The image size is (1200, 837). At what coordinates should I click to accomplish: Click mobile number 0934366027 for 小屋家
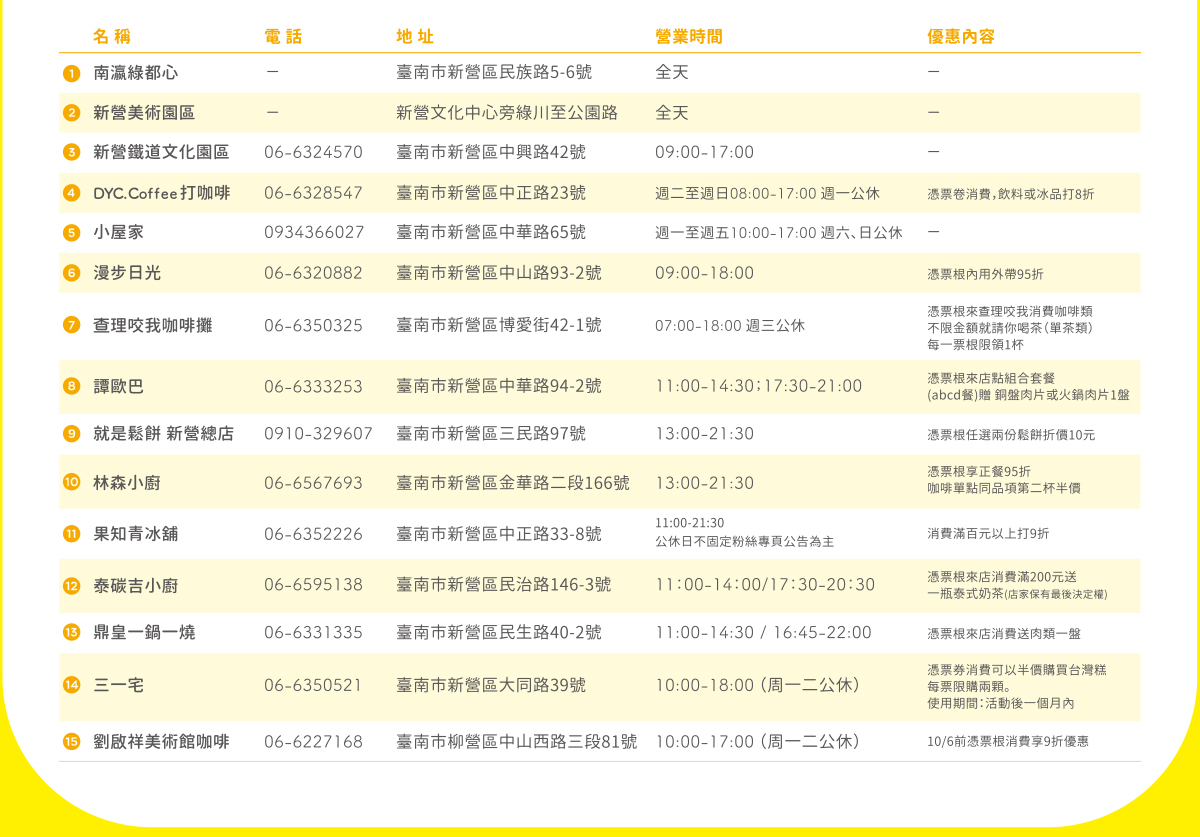(314, 233)
